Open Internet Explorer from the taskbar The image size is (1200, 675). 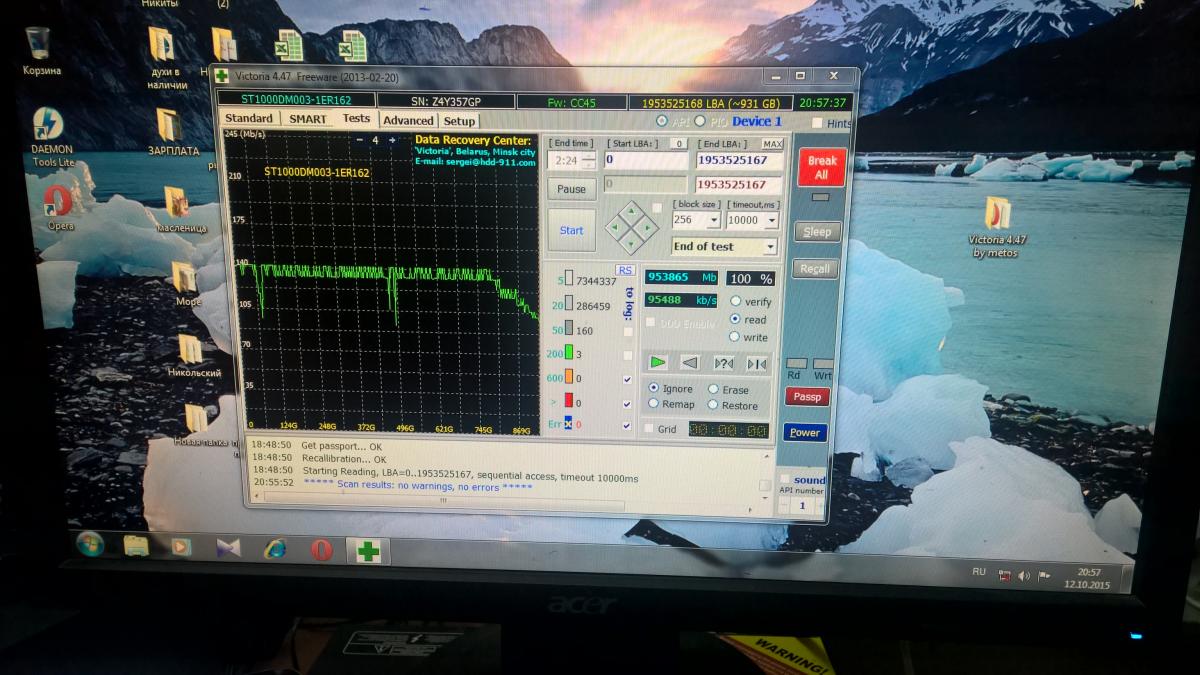[x=275, y=548]
